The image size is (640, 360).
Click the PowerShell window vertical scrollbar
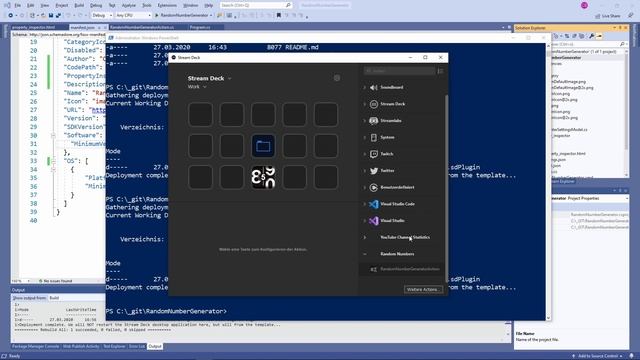coord(548,182)
